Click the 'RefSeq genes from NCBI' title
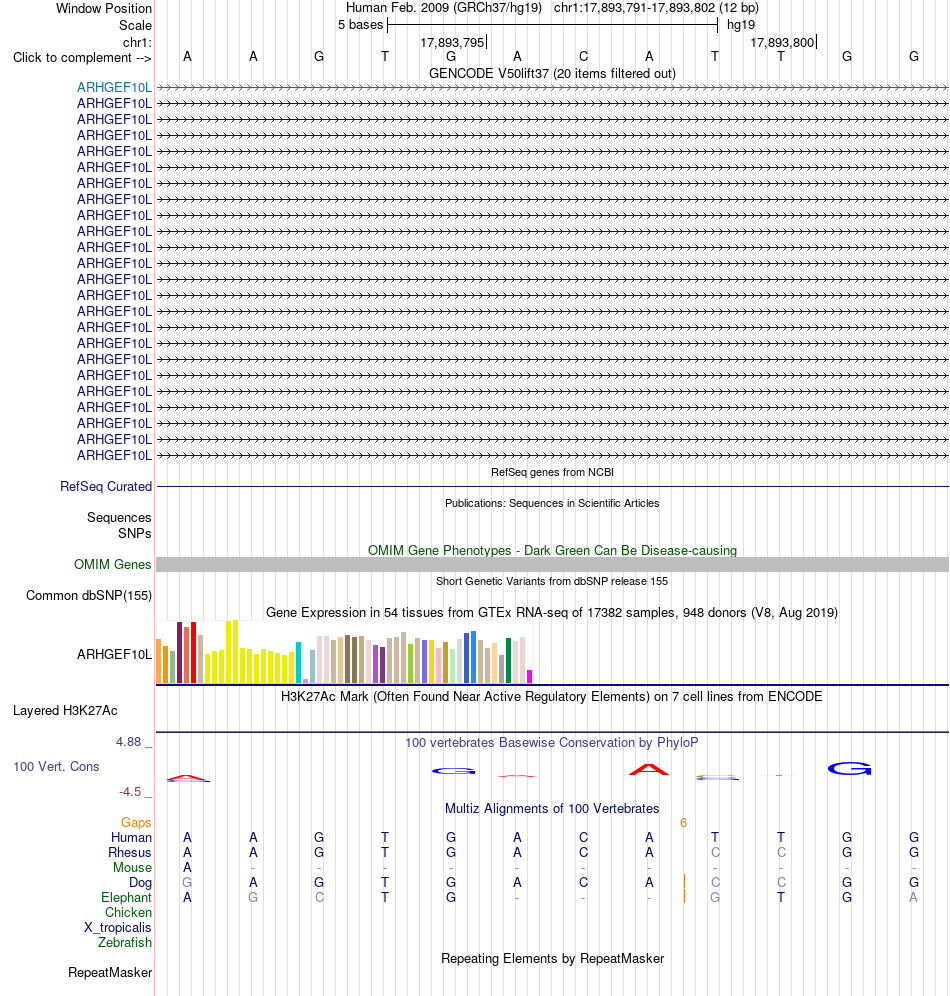 click(x=552, y=473)
